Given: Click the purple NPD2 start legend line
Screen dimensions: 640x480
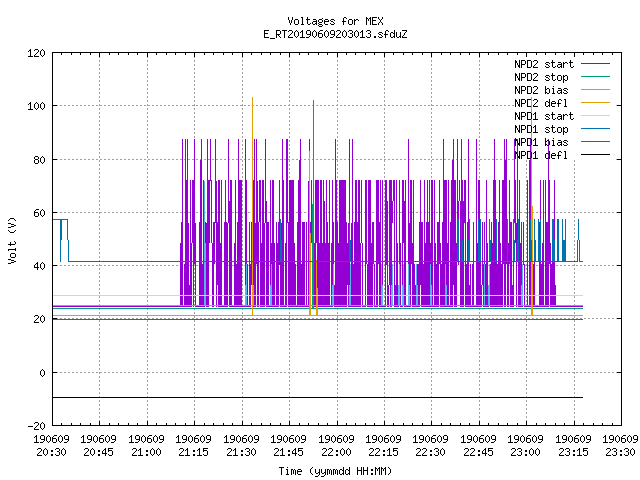Looking at the screenshot, I should (595, 64).
